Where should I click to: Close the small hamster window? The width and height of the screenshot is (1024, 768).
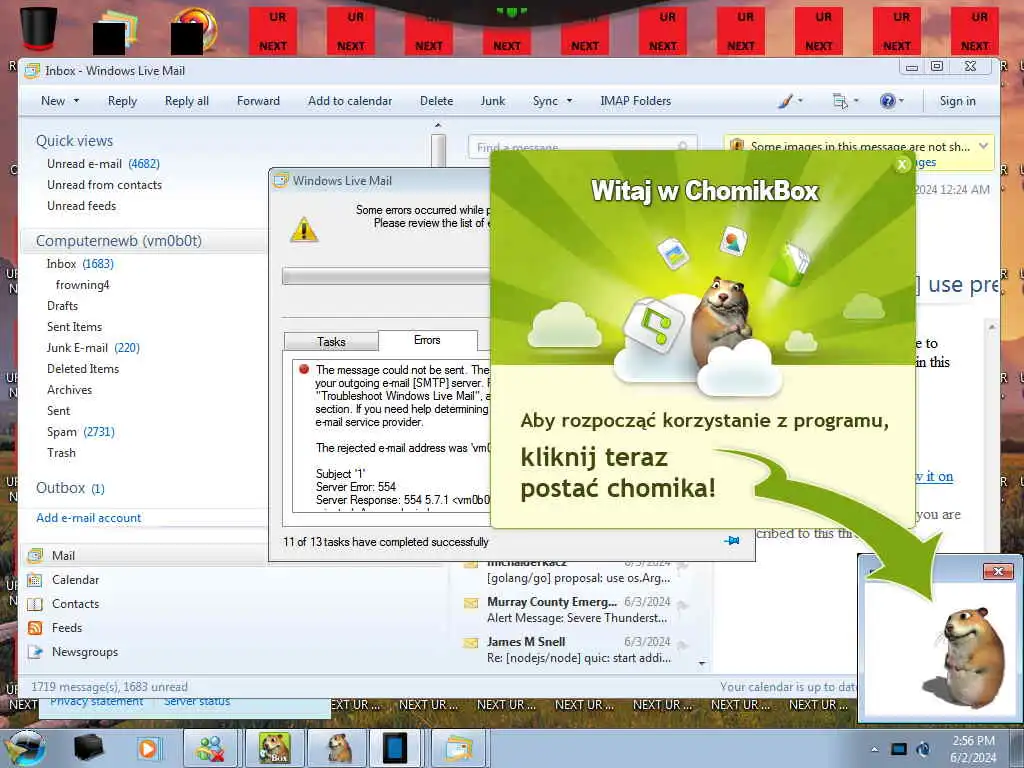(x=998, y=571)
